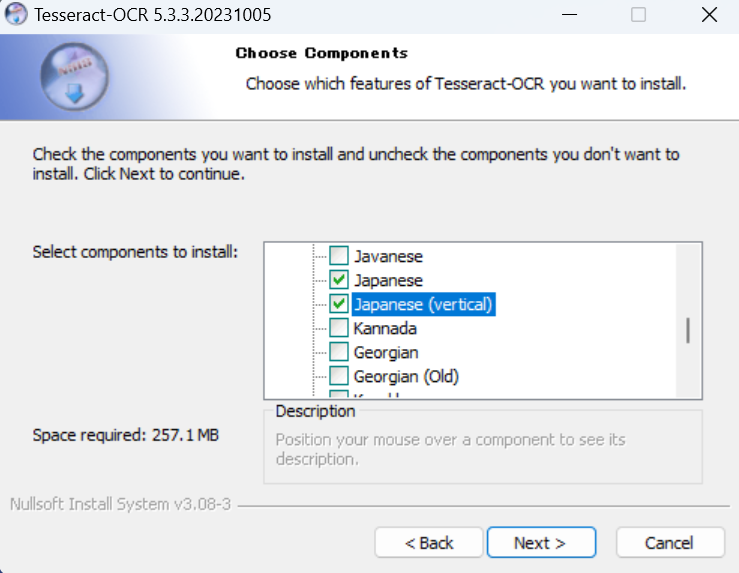Click the Tesseract-OCR title bar icon
Image resolution: width=739 pixels, height=573 pixels.
tap(16, 14)
